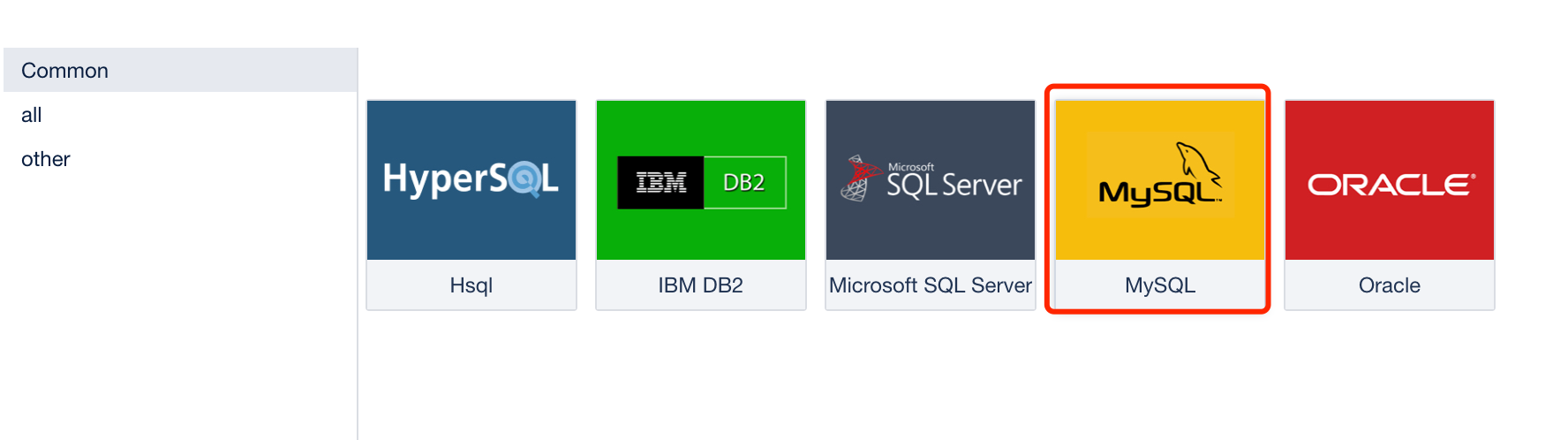Click the Hsql label
The height and width of the screenshot is (440, 1568).
(471, 285)
